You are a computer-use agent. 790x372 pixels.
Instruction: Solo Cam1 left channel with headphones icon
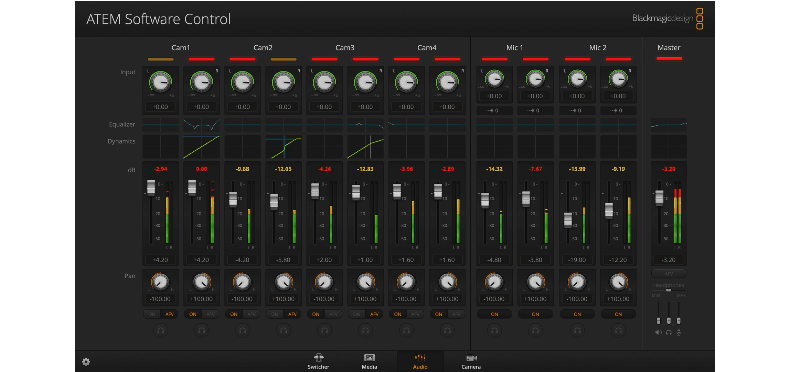(161, 331)
